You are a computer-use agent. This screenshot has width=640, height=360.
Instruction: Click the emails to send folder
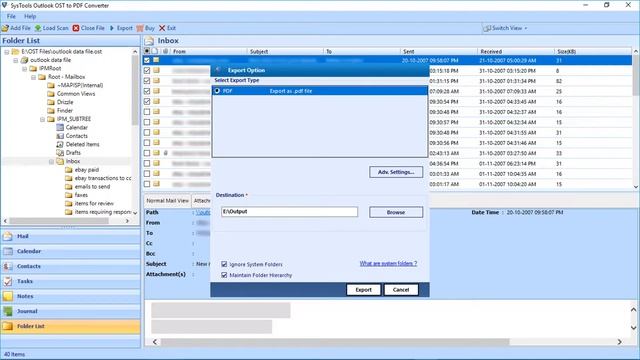92,187
